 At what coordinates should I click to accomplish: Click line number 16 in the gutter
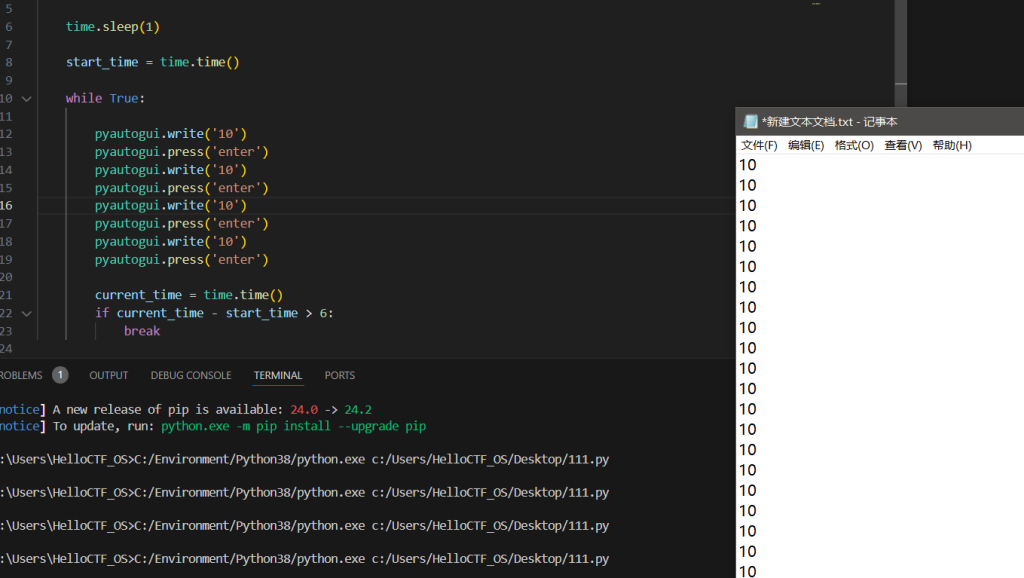[x=7, y=205]
